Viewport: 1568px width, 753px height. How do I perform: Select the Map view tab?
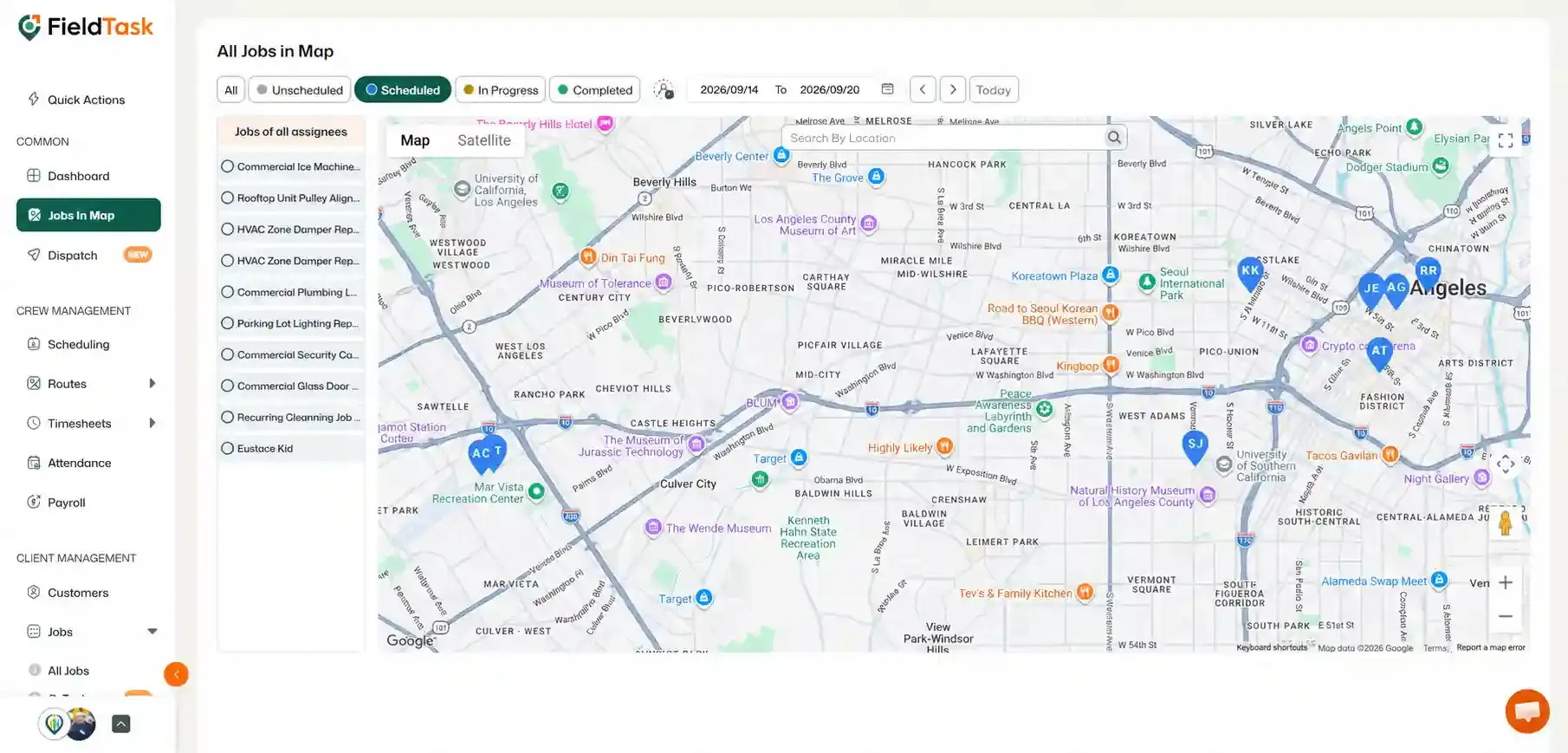(x=415, y=140)
